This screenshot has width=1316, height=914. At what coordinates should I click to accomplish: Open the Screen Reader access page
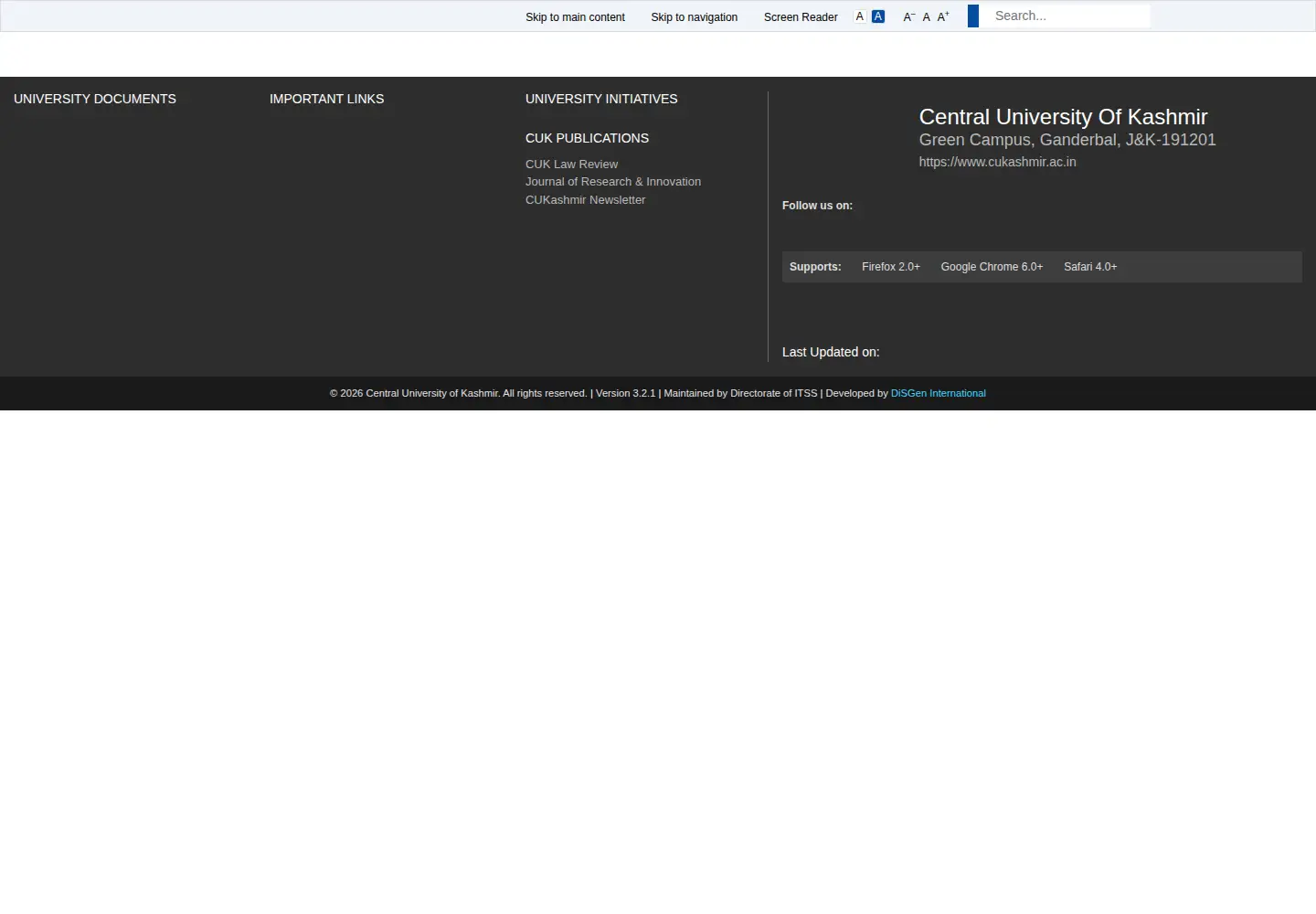(801, 17)
